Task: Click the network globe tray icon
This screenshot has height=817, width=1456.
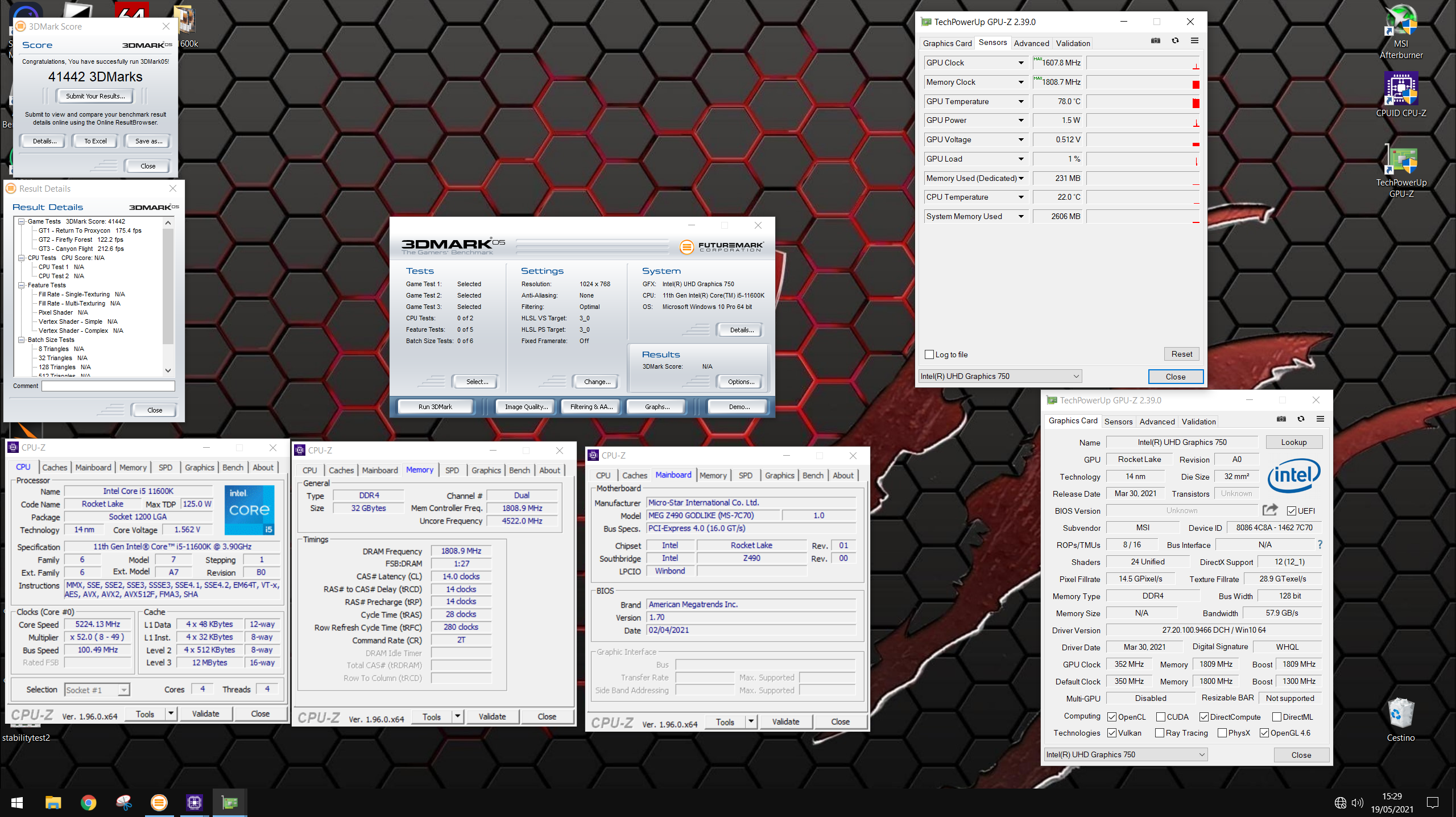Action: (1341, 803)
